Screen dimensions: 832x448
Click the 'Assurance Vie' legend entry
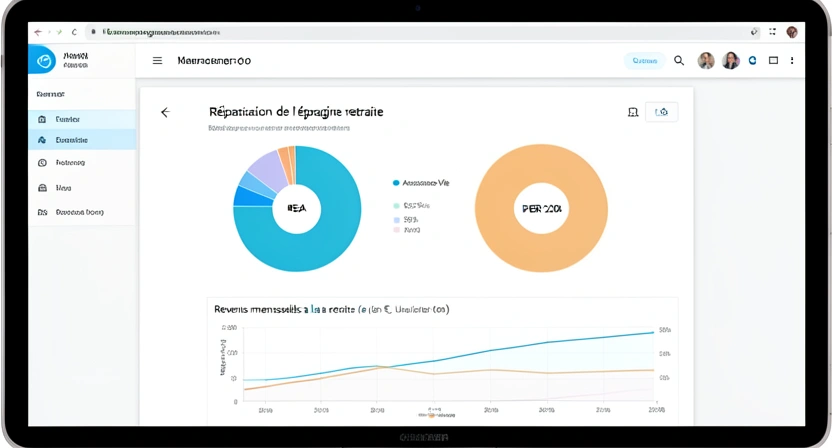coord(421,183)
